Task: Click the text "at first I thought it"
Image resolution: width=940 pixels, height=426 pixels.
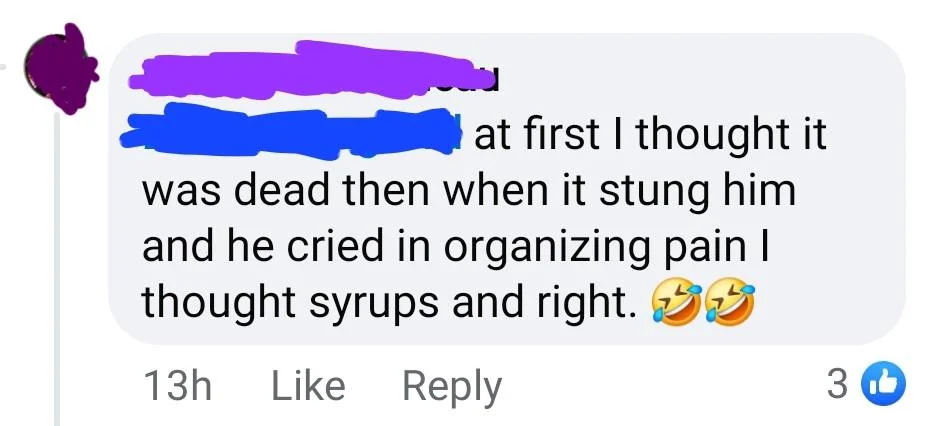Action: tap(650, 136)
